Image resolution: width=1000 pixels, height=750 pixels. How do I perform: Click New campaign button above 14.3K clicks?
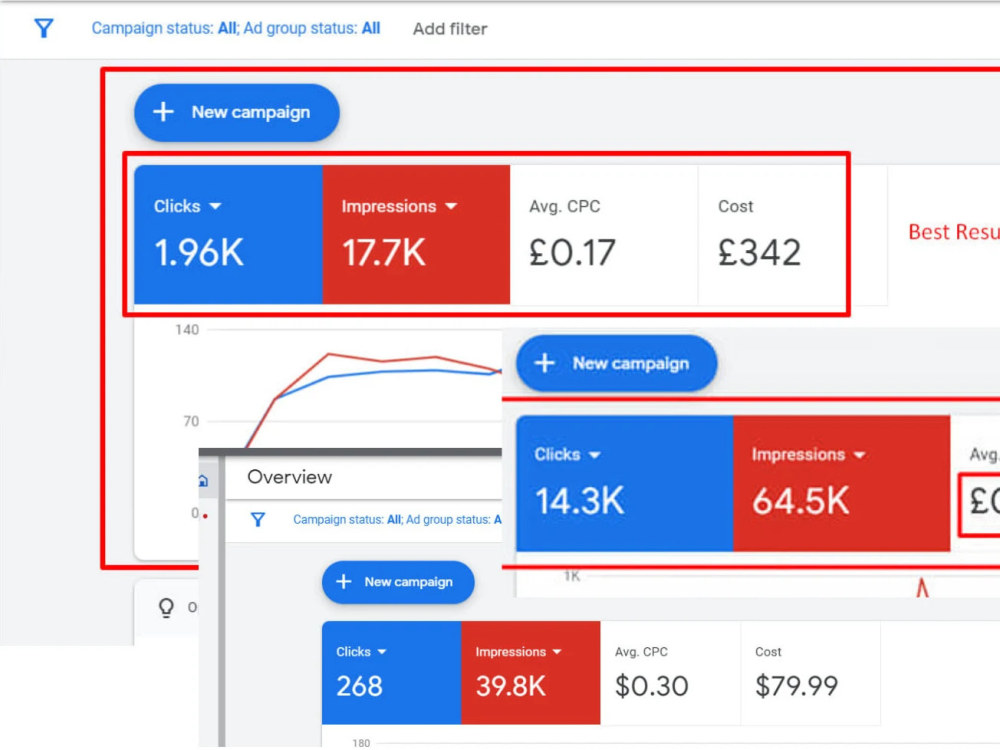point(617,363)
